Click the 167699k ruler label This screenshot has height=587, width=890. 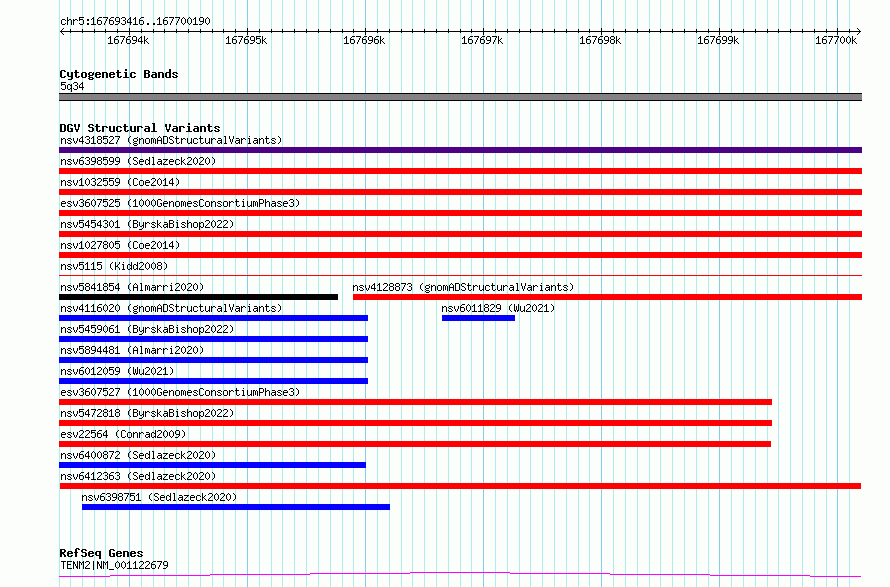coord(719,40)
